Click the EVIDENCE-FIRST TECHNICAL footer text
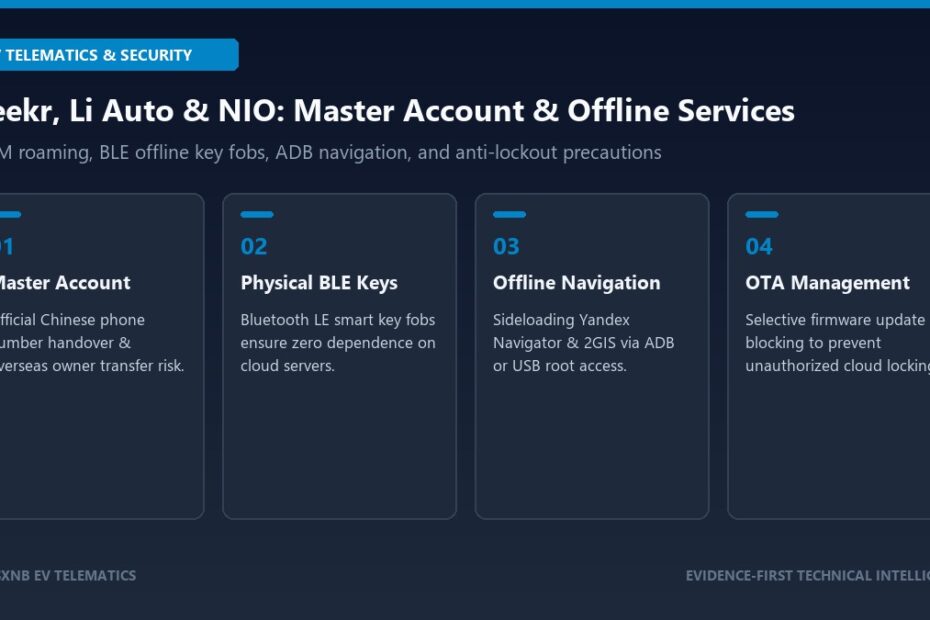930x620 pixels. [808, 576]
